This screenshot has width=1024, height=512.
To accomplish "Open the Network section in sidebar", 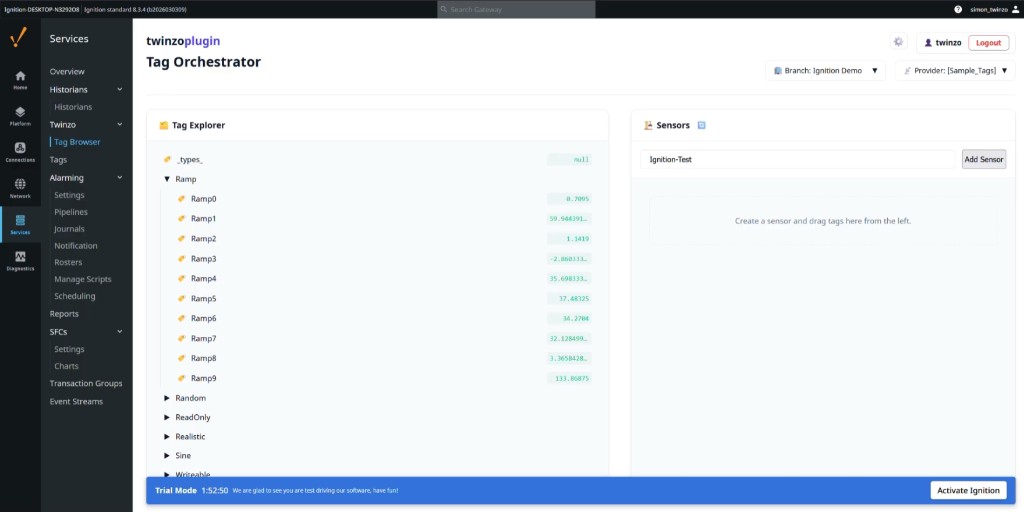I will [x=20, y=189].
